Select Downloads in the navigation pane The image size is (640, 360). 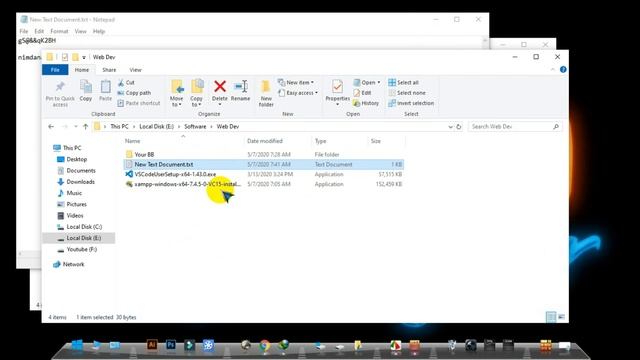(x=80, y=182)
